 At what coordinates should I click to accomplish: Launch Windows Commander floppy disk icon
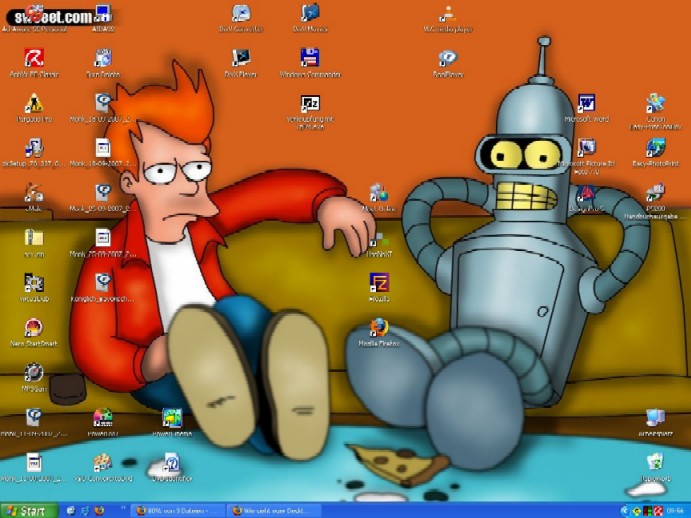pyautogui.click(x=310, y=63)
